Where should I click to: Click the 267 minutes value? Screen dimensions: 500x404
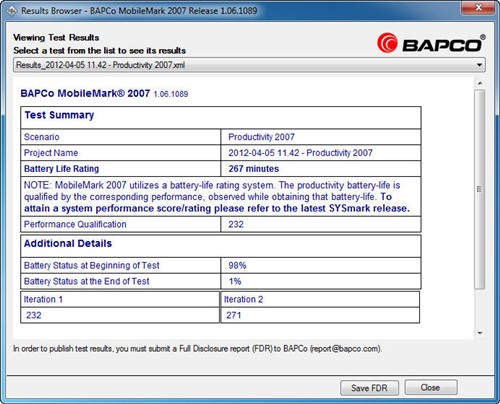tap(254, 169)
